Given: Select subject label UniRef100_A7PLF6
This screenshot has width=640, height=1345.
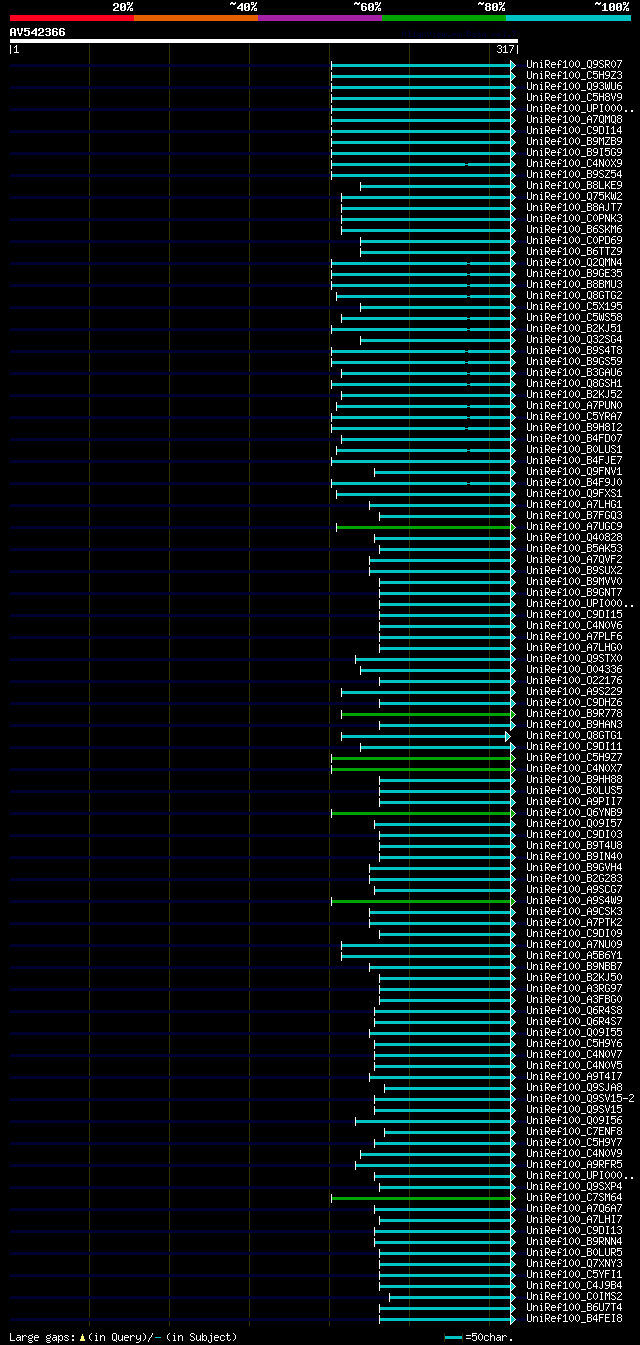Looking at the screenshot, I should [573, 637].
